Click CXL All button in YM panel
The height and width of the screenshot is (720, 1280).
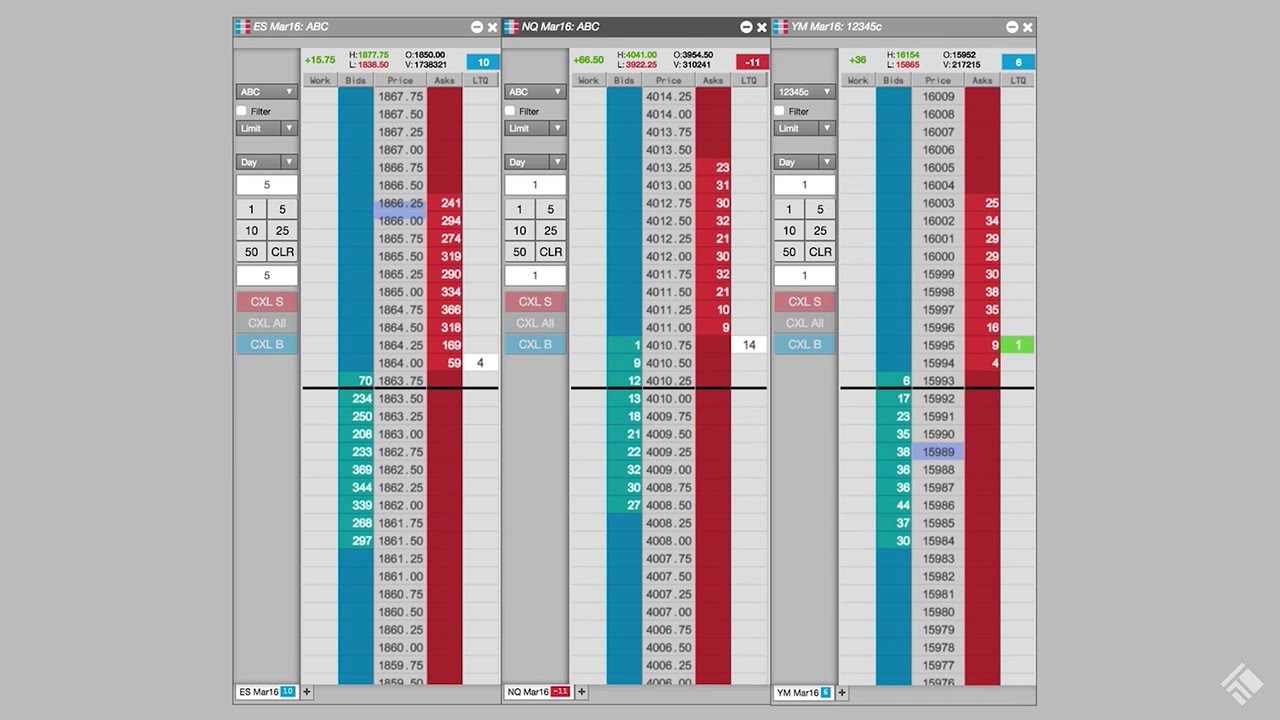pyautogui.click(x=805, y=323)
